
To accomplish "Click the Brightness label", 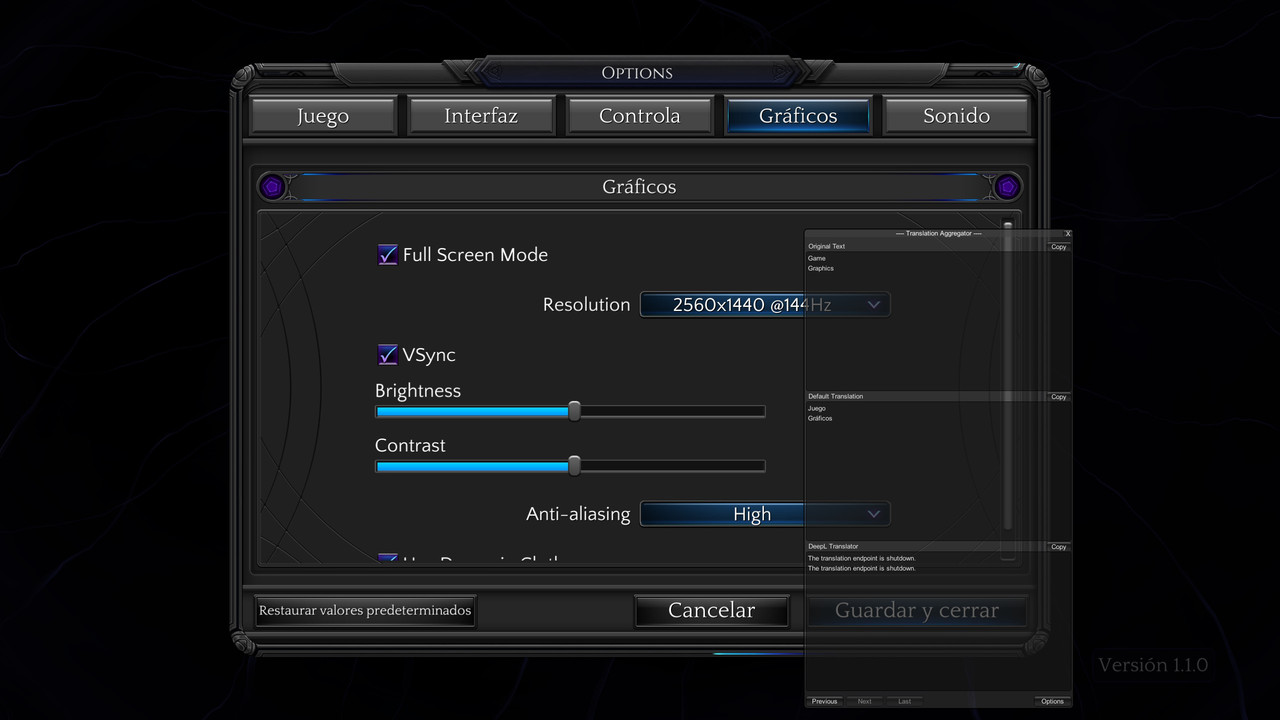I will tap(418, 390).
